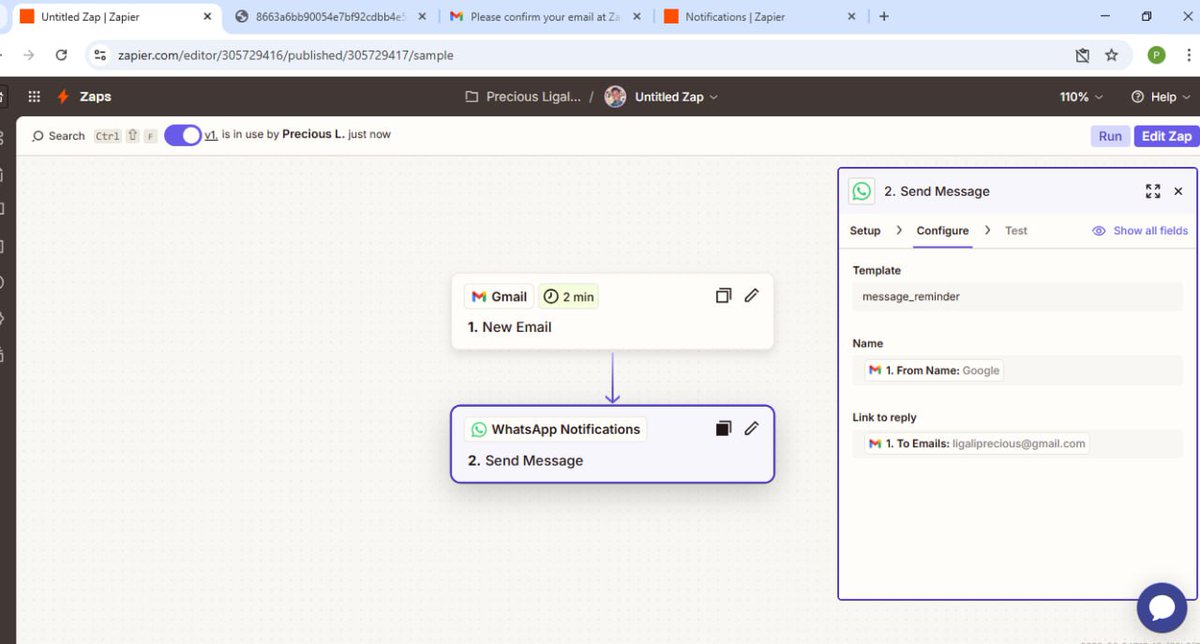The width and height of the screenshot is (1200, 644).
Task: Select the 1. New Email step
Action: pyautogui.click(x=612, y=312)
